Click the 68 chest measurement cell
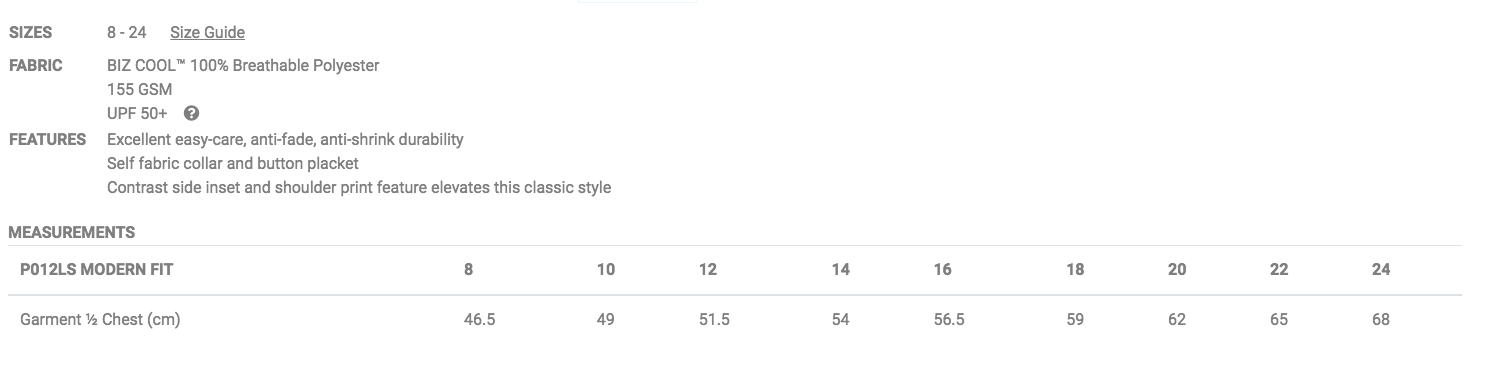The height and width of the screenshot is (373, 1511). (1381, 320)
